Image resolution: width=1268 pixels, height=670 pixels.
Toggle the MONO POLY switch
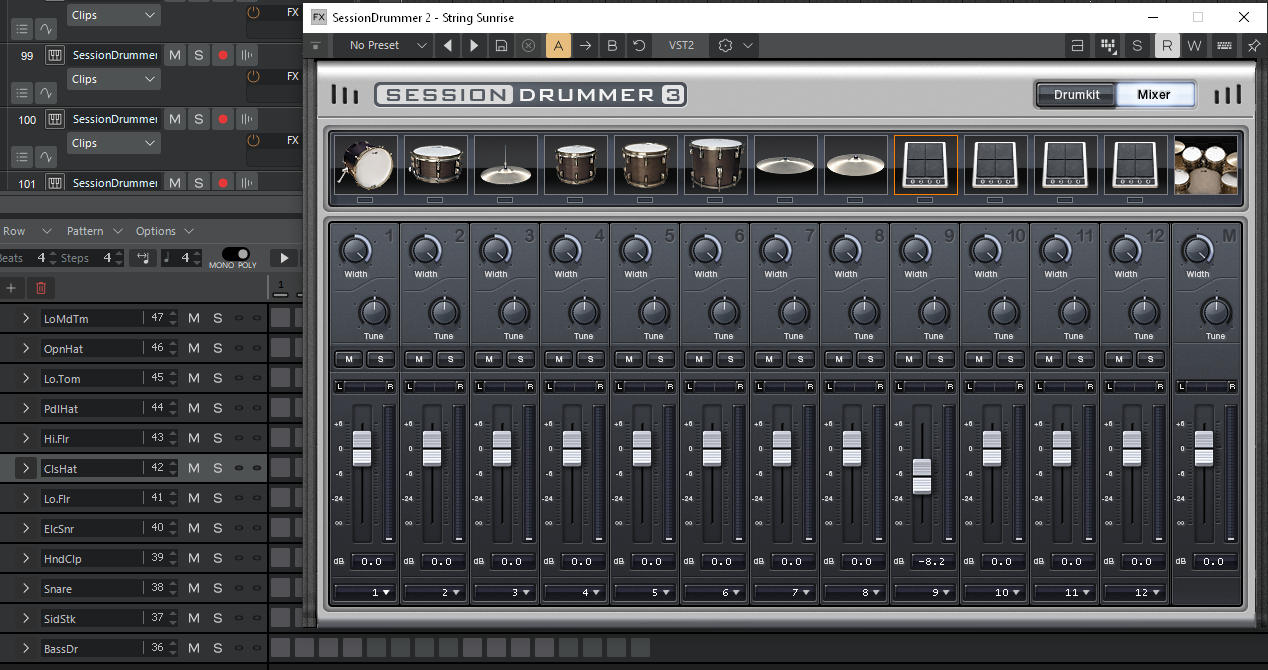click(236, 254)
